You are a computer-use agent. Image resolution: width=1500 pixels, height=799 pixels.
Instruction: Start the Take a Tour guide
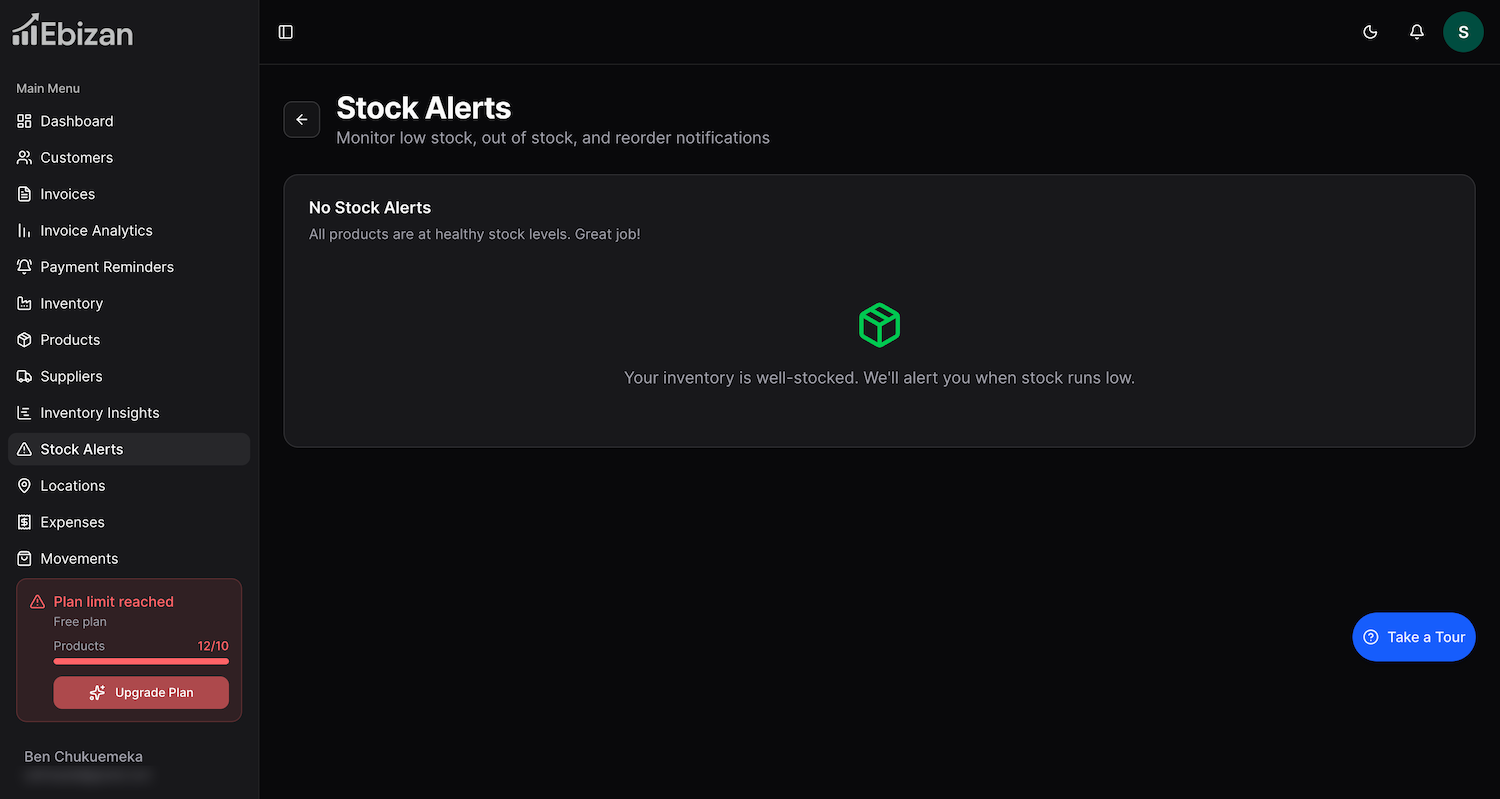[x=1413, y=637]
